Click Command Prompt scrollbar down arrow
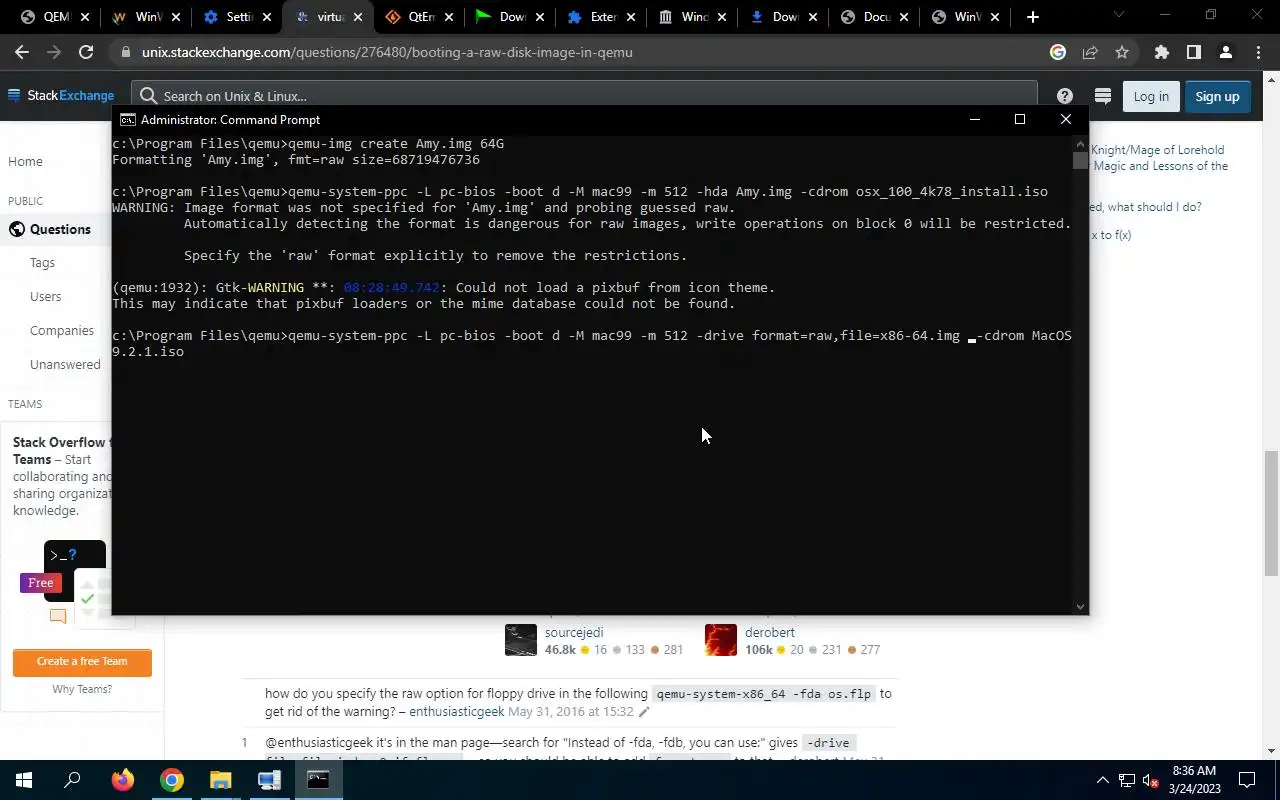 1080,606
